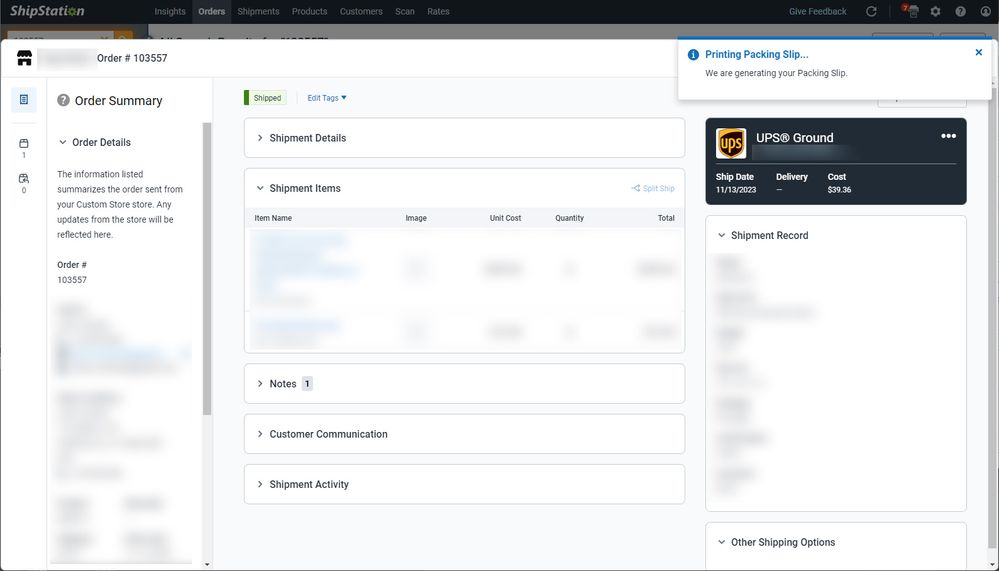Click the shipments box icon showing 1
Screen dimensions: 999x571
pyautogui.click(x=24, y=147)
